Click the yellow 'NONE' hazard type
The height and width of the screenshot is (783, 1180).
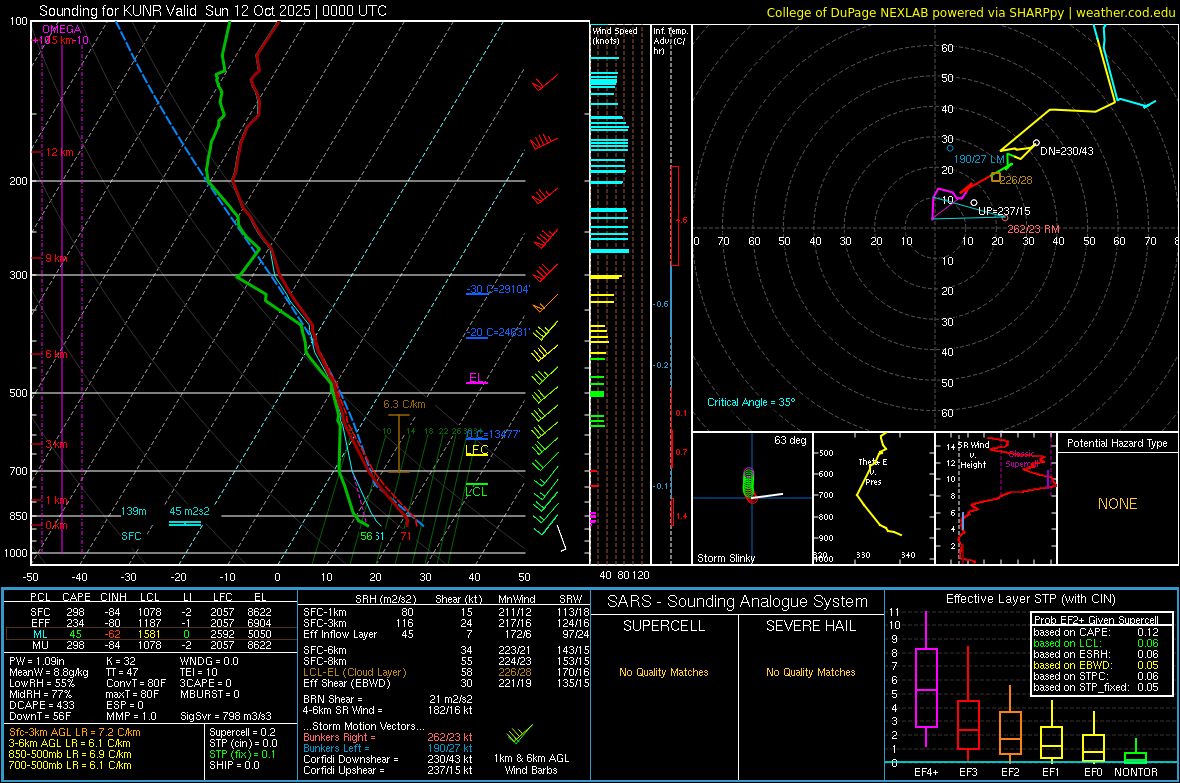point(1117,504)
